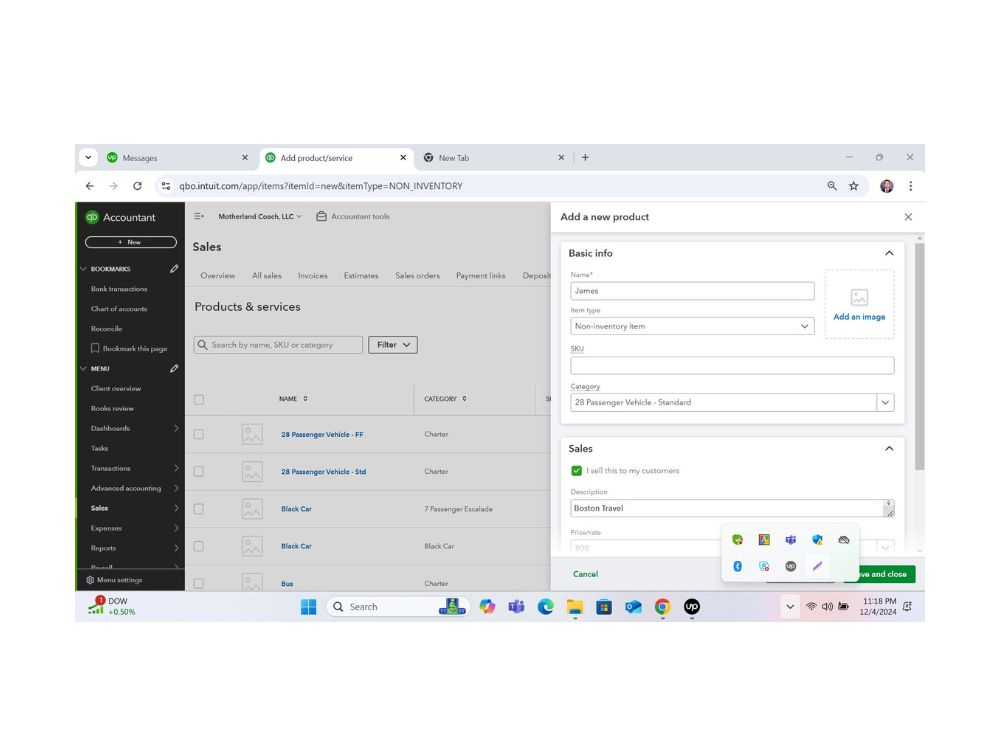Toggle the navigation collapse hamburger icon
Screen dimensions: 1000x750
[x=199, y=216]
